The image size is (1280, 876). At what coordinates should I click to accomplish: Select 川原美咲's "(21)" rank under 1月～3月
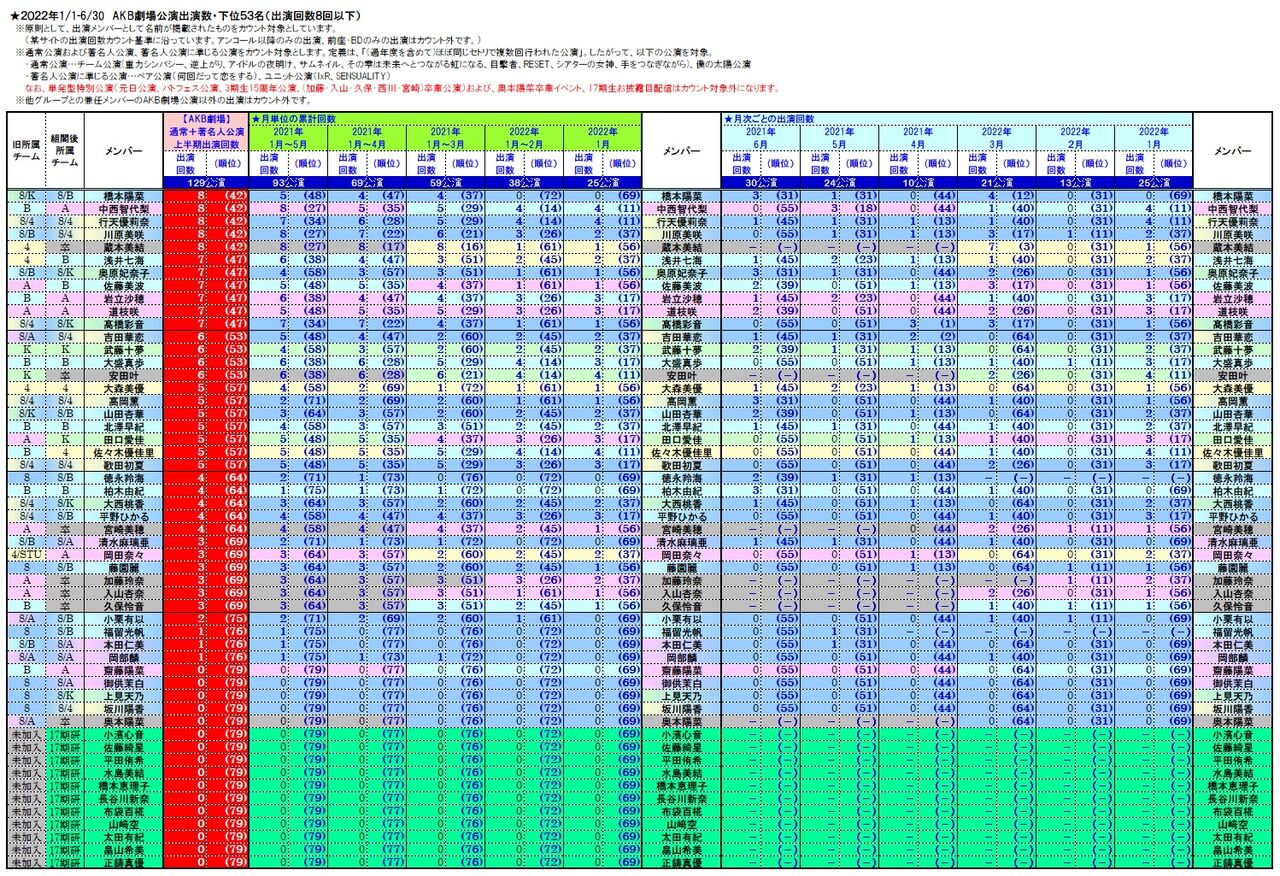click(x=466, y=233)
